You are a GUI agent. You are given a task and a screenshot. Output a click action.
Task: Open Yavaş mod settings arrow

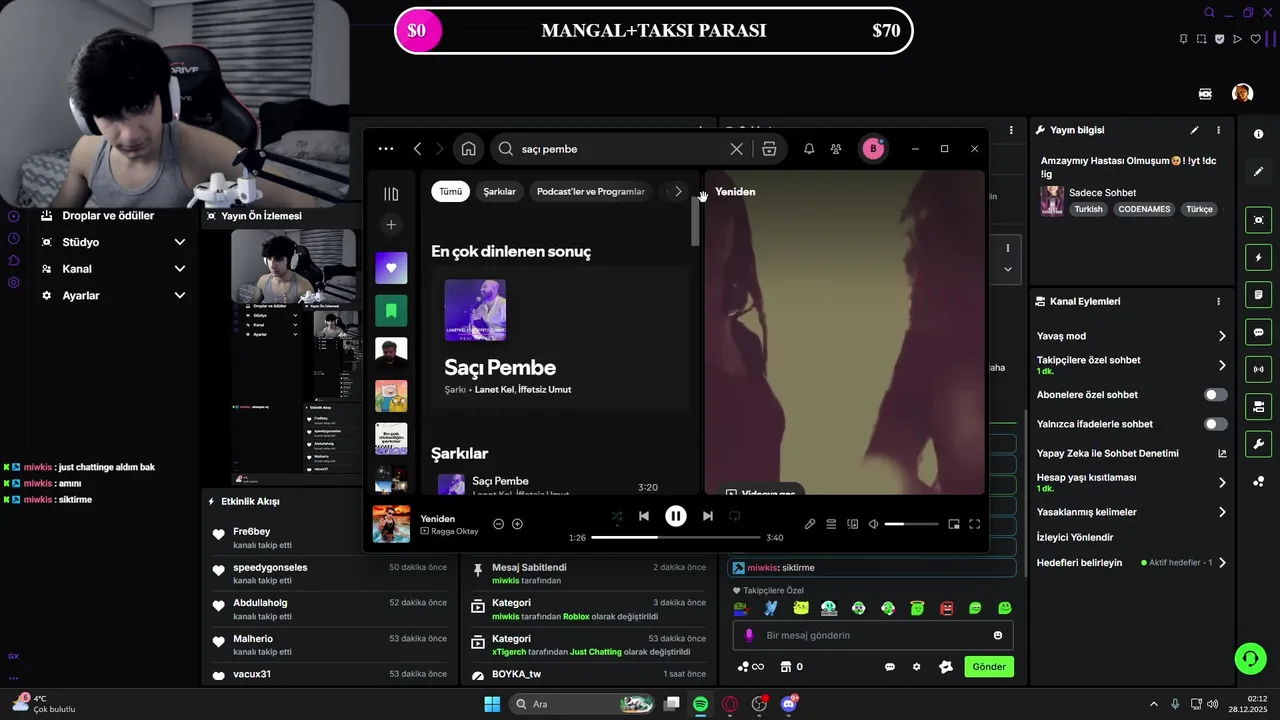(x=1222, y=336)
